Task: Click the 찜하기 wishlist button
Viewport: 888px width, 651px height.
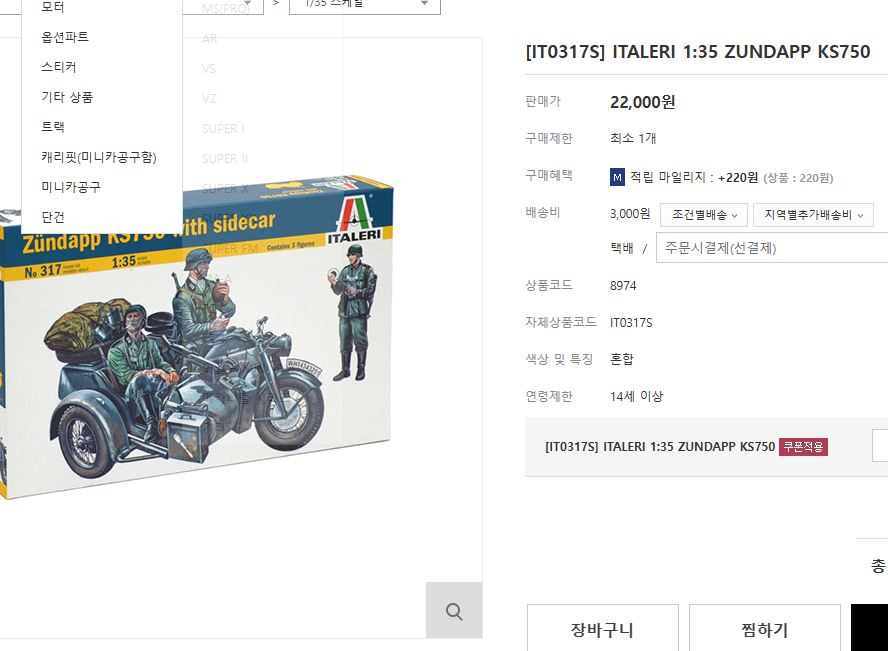Action: [x=765, y=628]
